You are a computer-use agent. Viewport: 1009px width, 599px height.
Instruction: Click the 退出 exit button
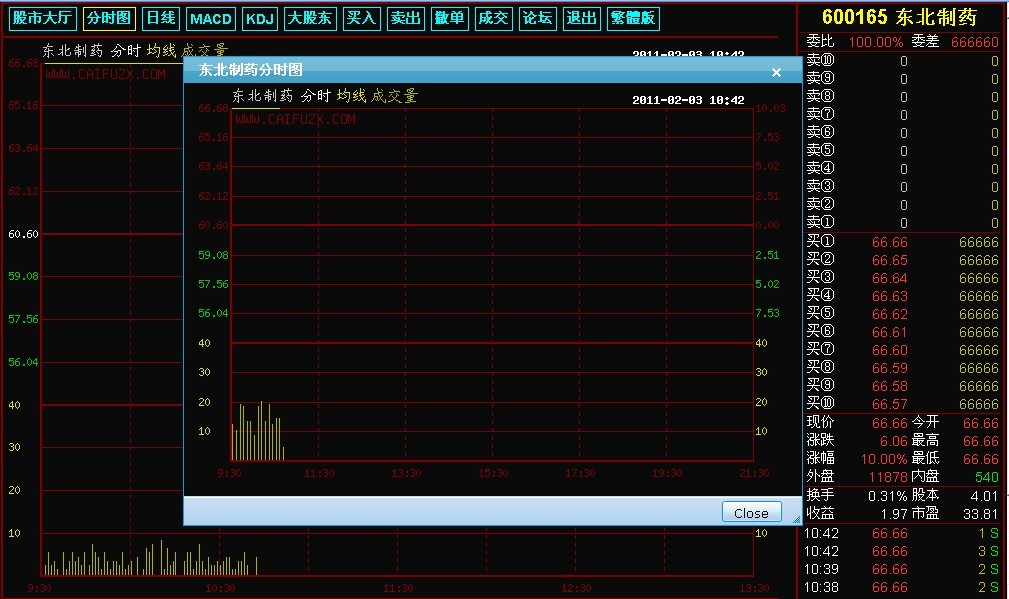coord(581,18)
